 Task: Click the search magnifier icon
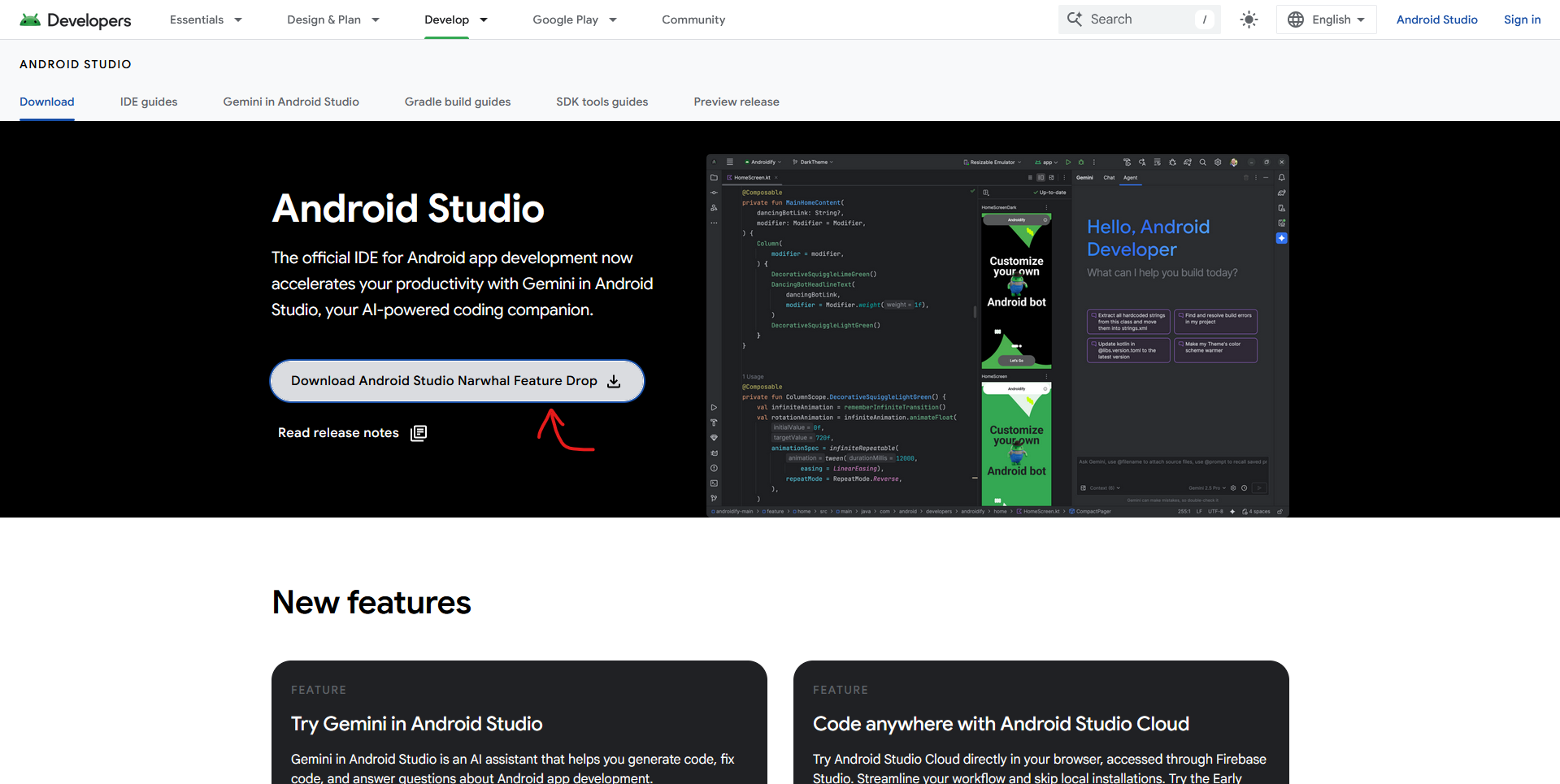click(x=1074, y=19)
